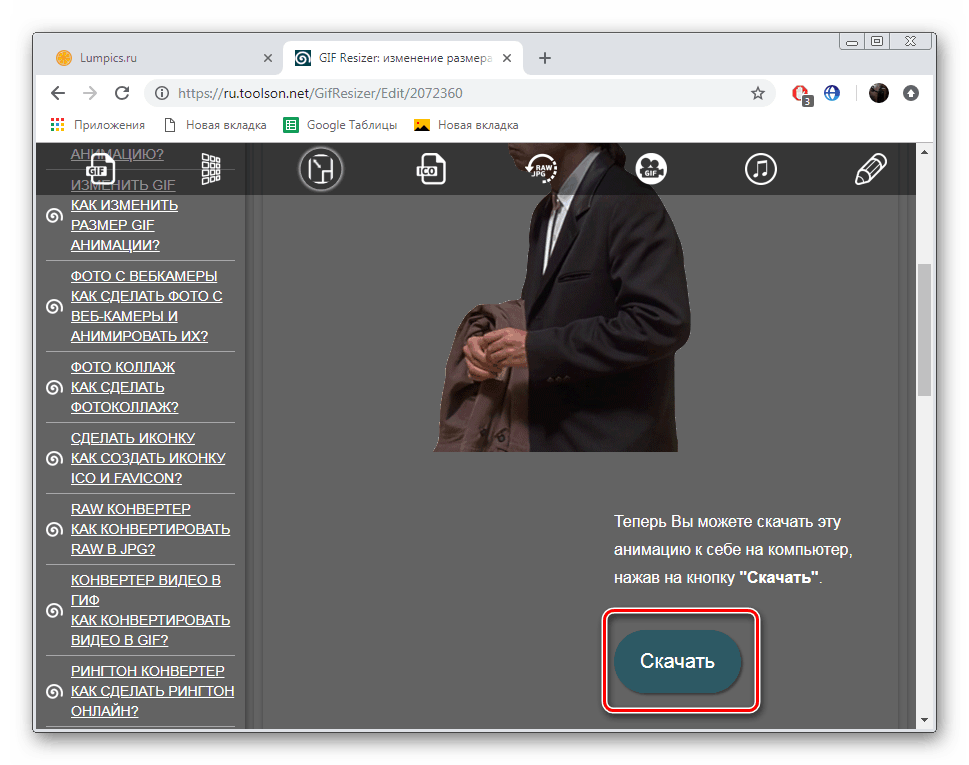Open the red extension icon with badge 3
The width and height of the screenshot is (969, 765).
[x=802, y=95]
